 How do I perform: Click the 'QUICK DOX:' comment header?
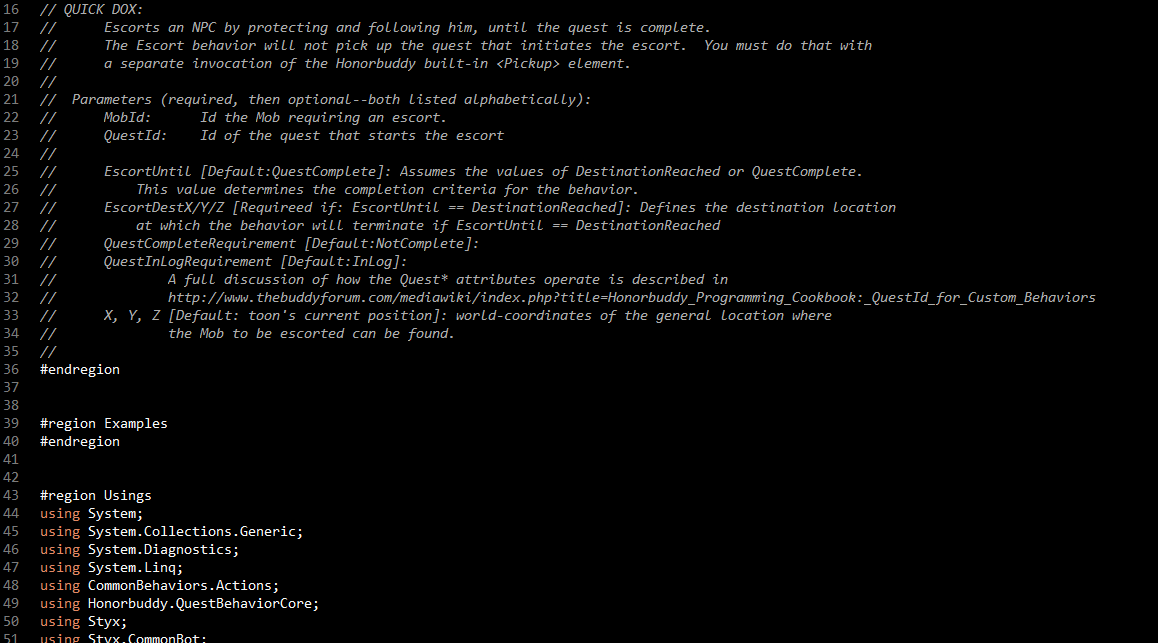coord(103,10)
